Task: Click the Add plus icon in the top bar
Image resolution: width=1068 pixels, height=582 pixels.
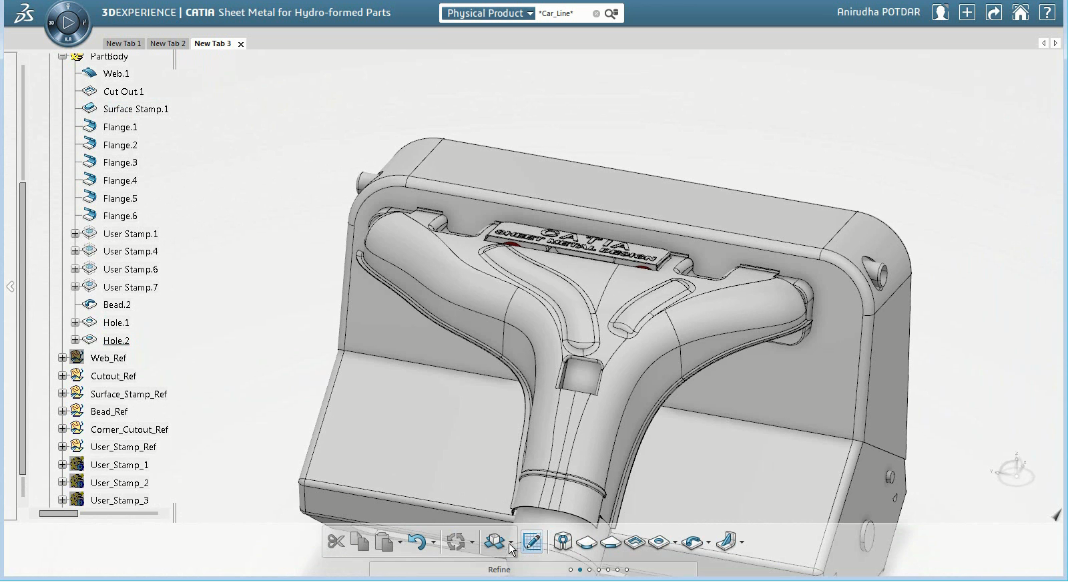Action: point(967,13)
